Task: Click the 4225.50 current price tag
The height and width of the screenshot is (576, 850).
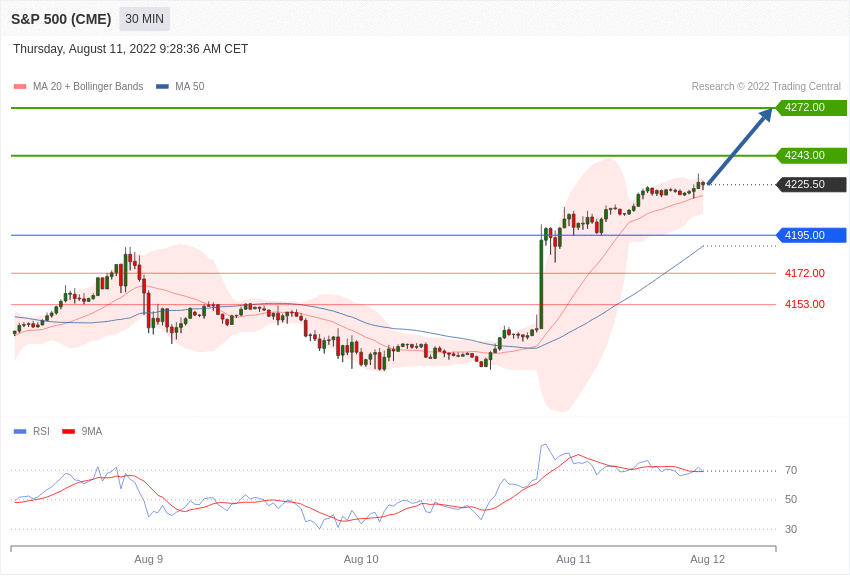Action: [x=812, y=185]
